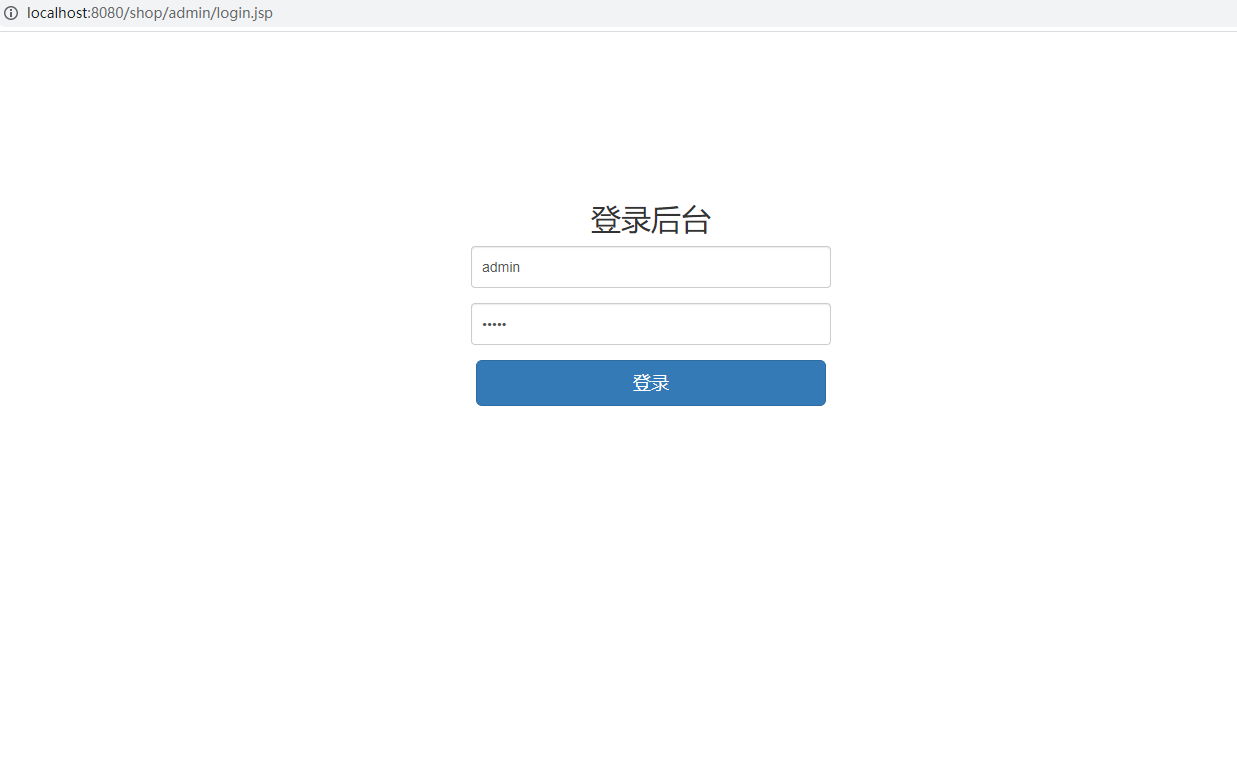Click the word localhost in the address bar
The image size is (1237, 759).
point(57,13)
